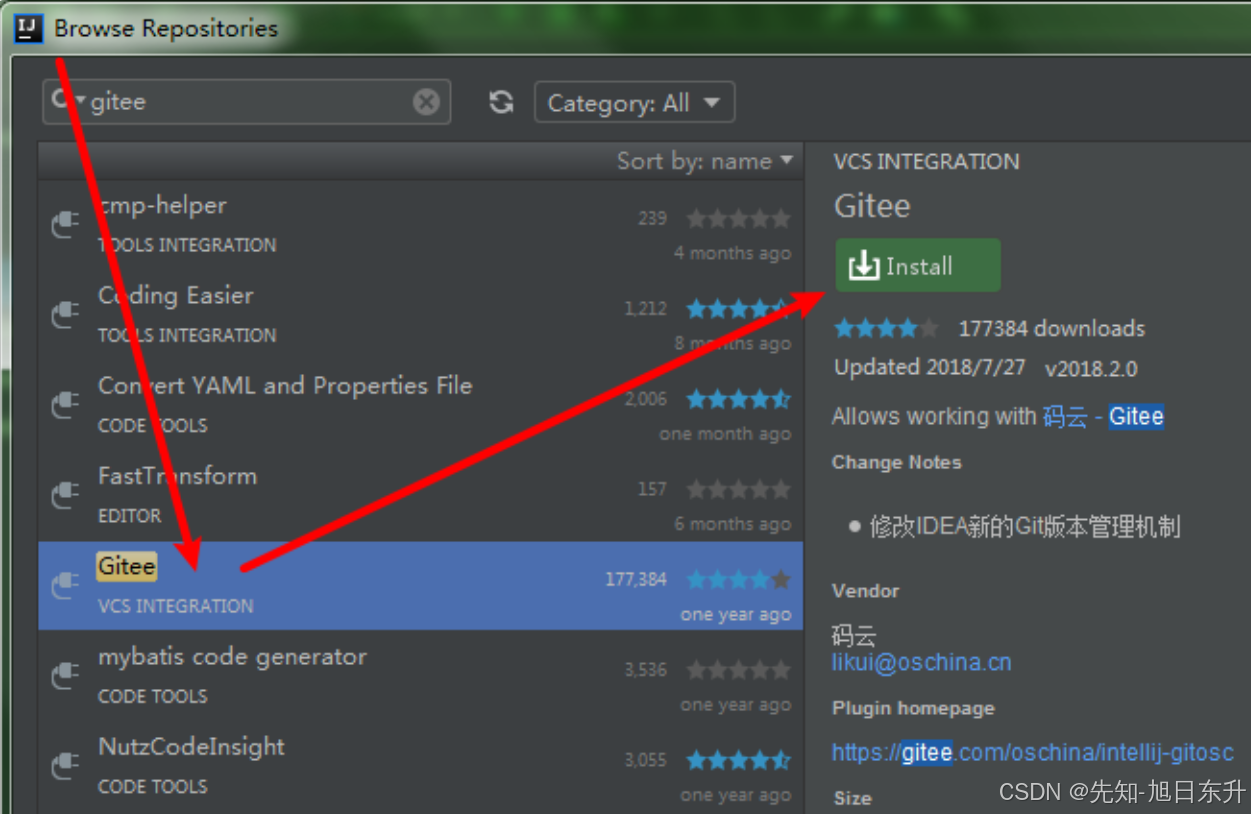Open the search history magnifier dropdown
Viewport: 1251px width, 814px height.
pos(66,100)
